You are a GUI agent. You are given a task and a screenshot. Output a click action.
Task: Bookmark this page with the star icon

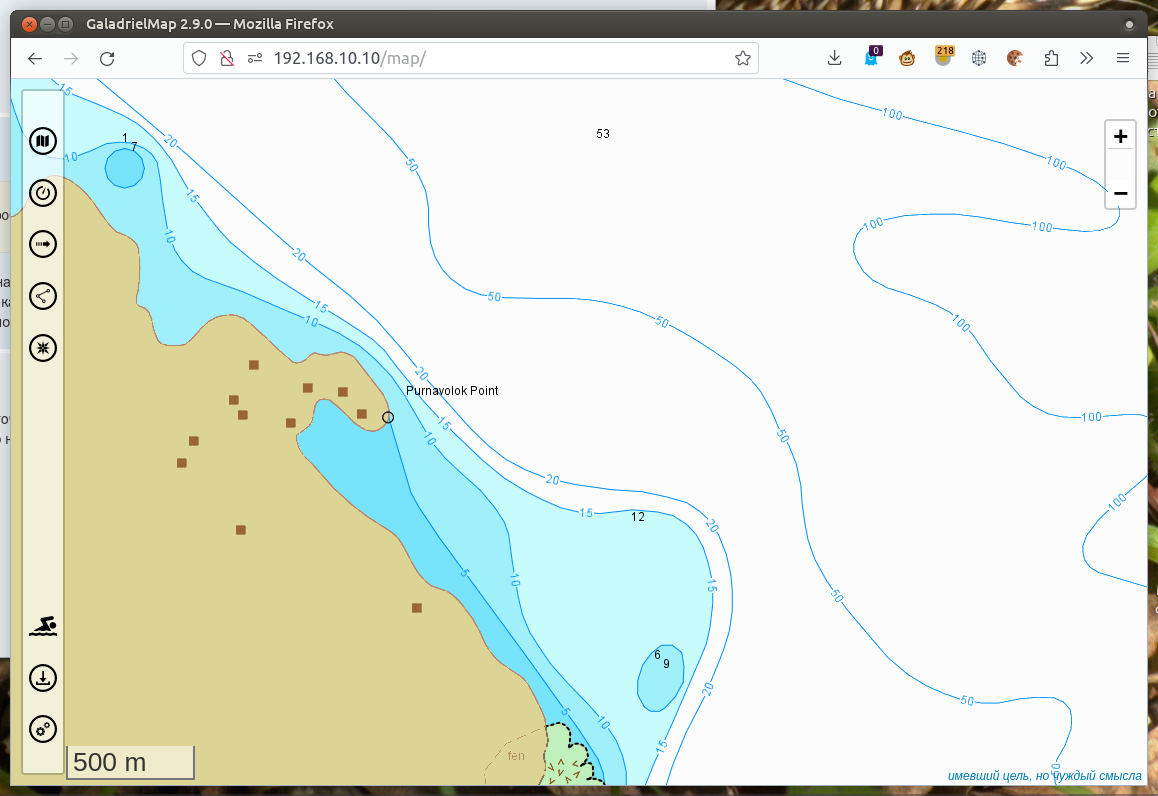742,59
